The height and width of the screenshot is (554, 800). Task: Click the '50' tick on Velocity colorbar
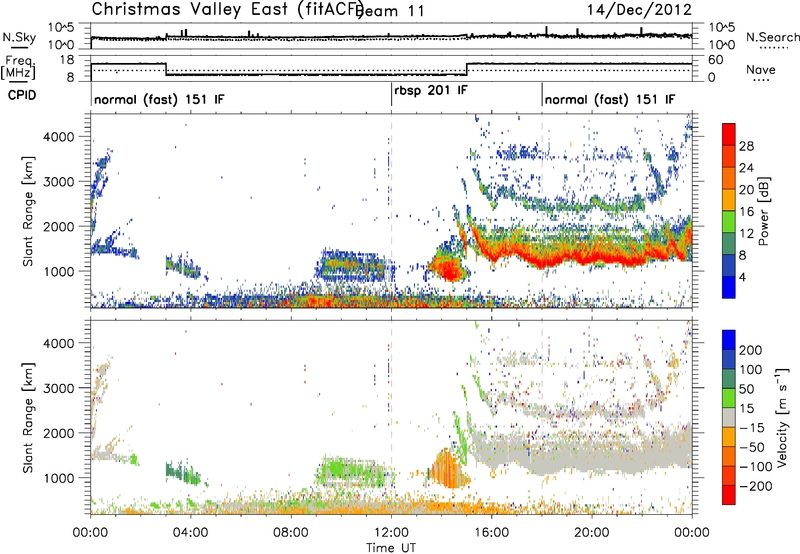tap(746, 389)
